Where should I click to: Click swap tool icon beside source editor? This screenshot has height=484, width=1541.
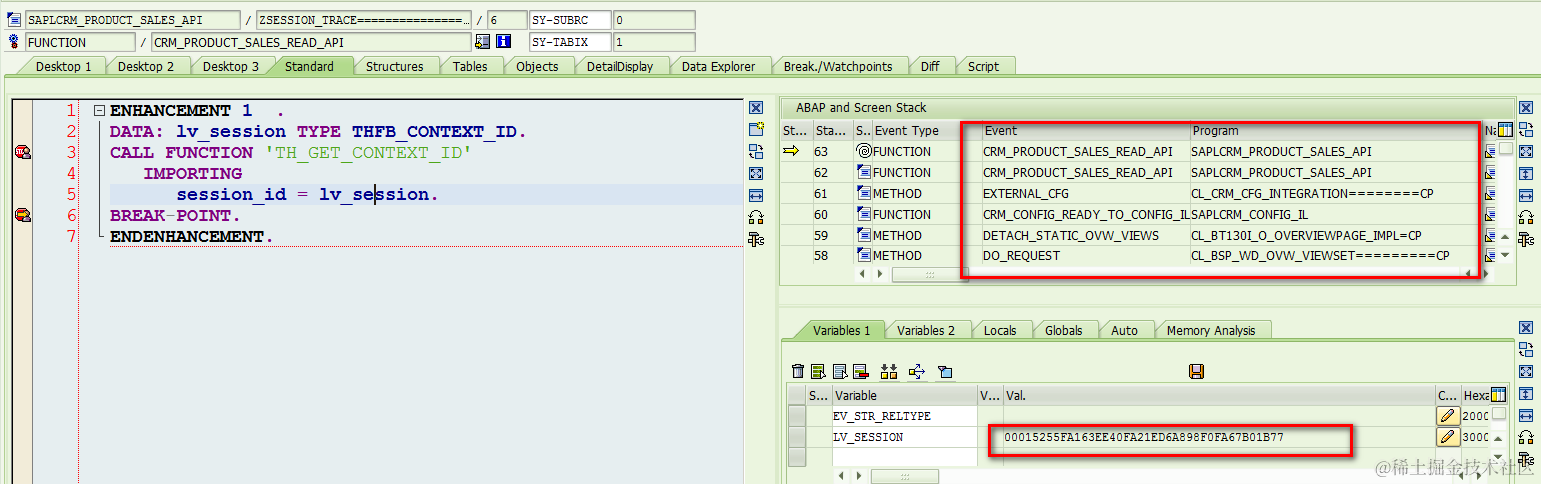[756, 152]
